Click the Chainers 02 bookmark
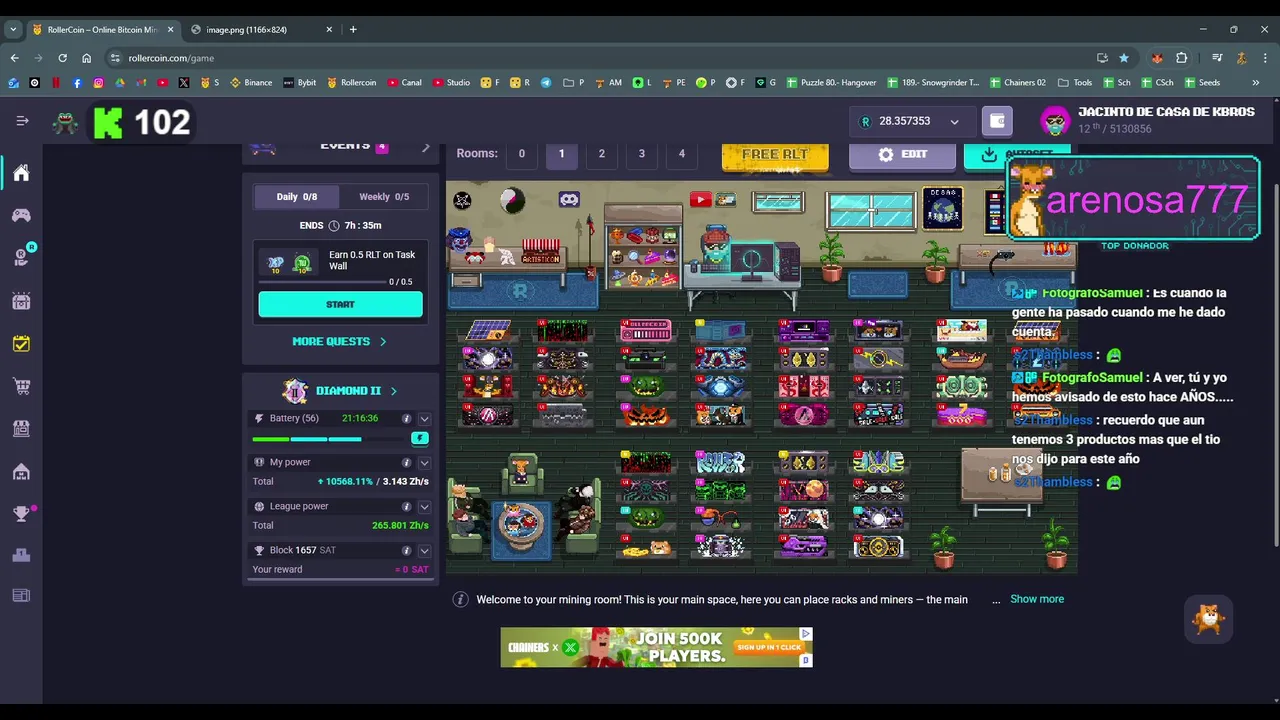This screenshot has height=720, width=1280. coord(1017,82)
